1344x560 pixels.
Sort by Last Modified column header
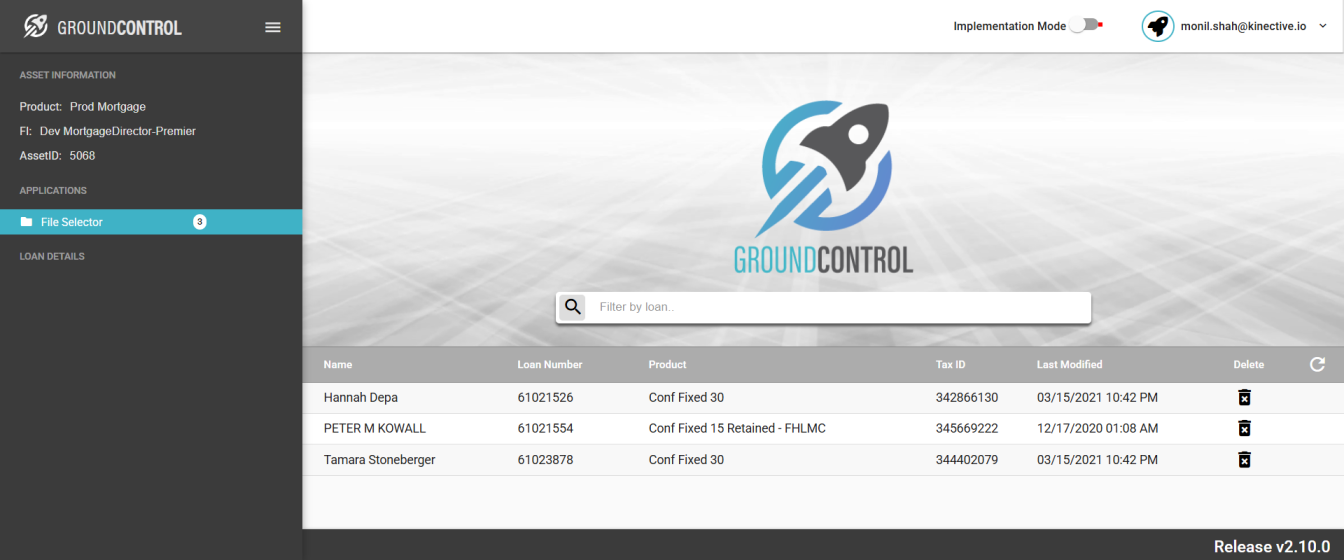tap(1070, 365)
